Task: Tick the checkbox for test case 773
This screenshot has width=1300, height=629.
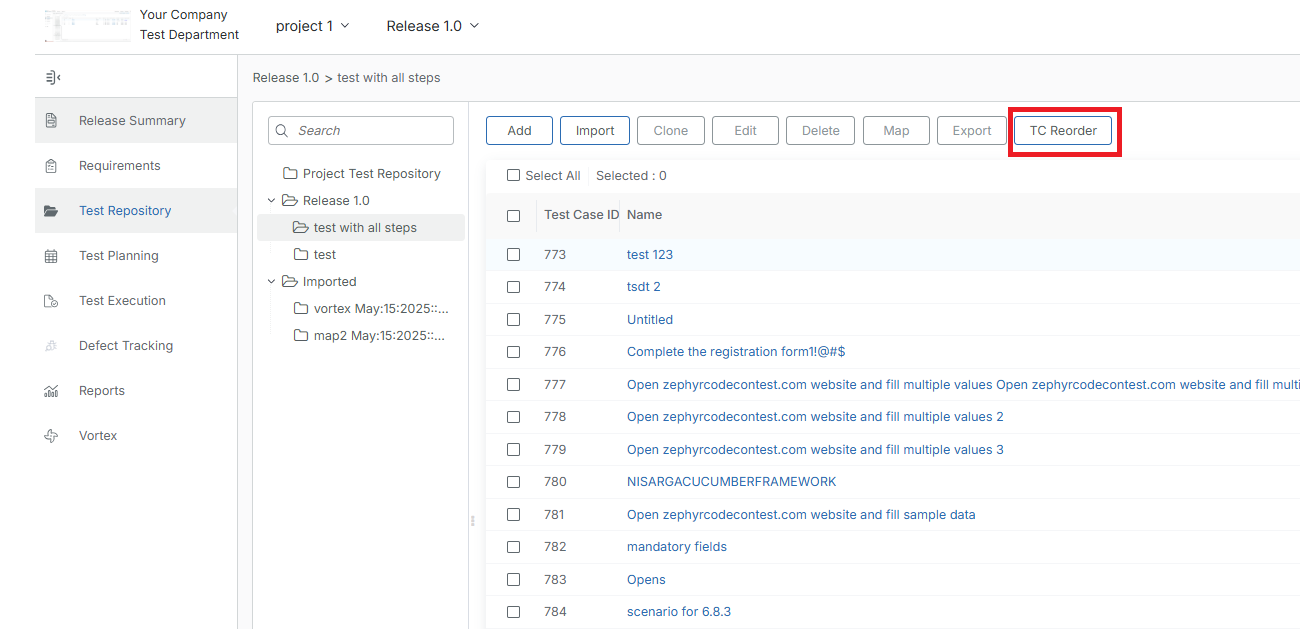Action: pos(513,254)
